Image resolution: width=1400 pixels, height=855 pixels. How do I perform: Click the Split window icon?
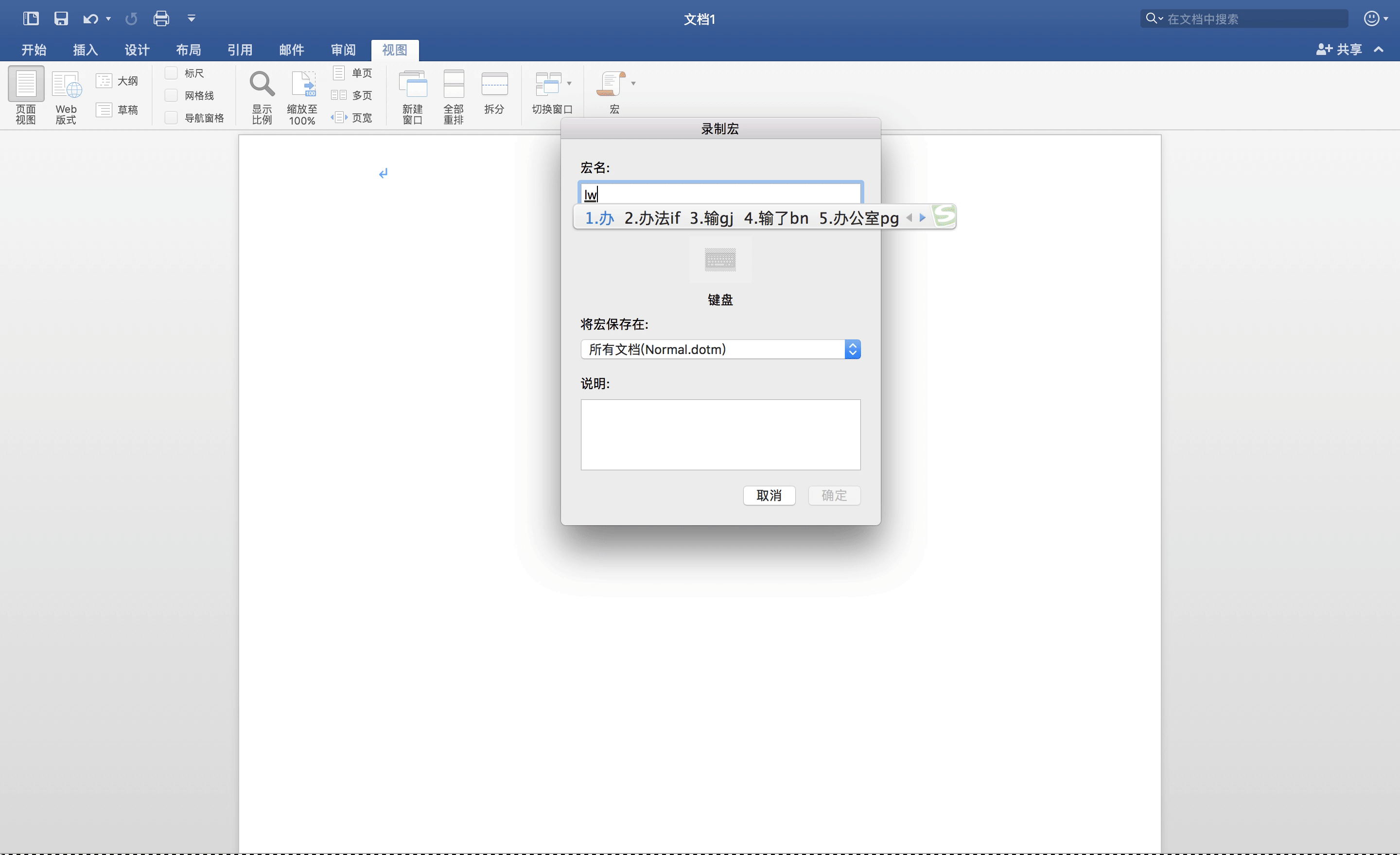tap(494, 84)
